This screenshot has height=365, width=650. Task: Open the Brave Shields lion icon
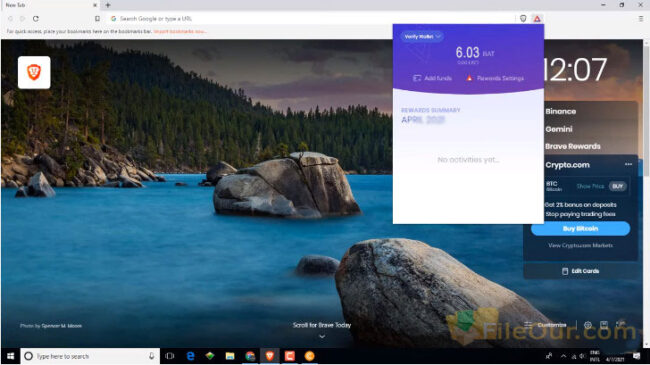tap(523, 19)
